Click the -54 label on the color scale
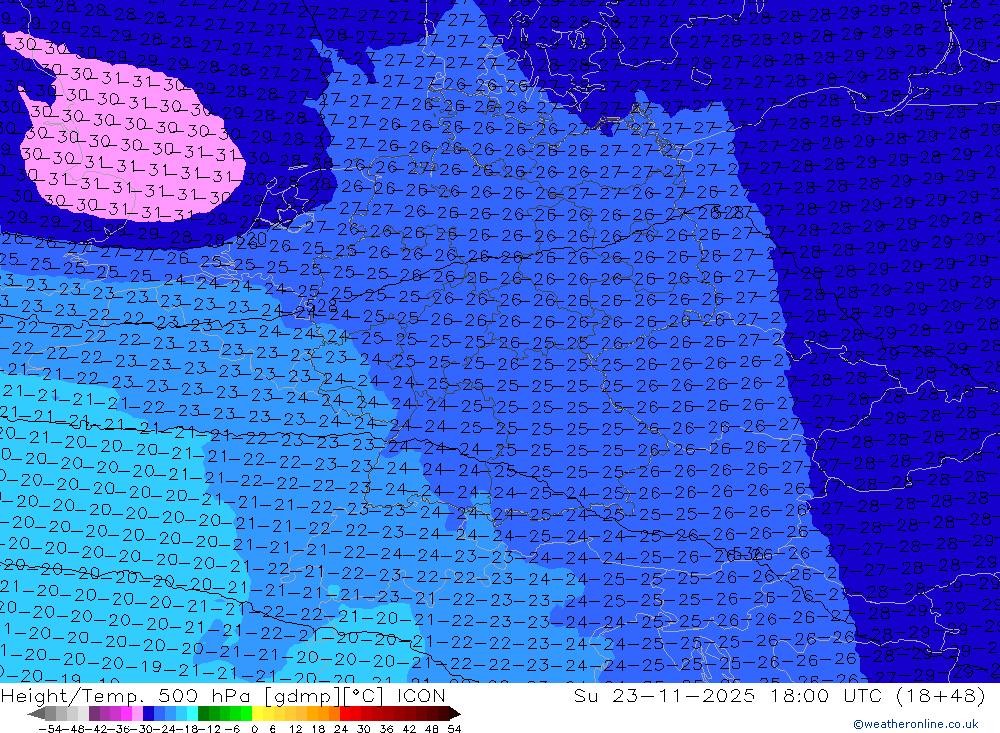The height and width of the screenshot is (733, 1000). tap(50, 729)
